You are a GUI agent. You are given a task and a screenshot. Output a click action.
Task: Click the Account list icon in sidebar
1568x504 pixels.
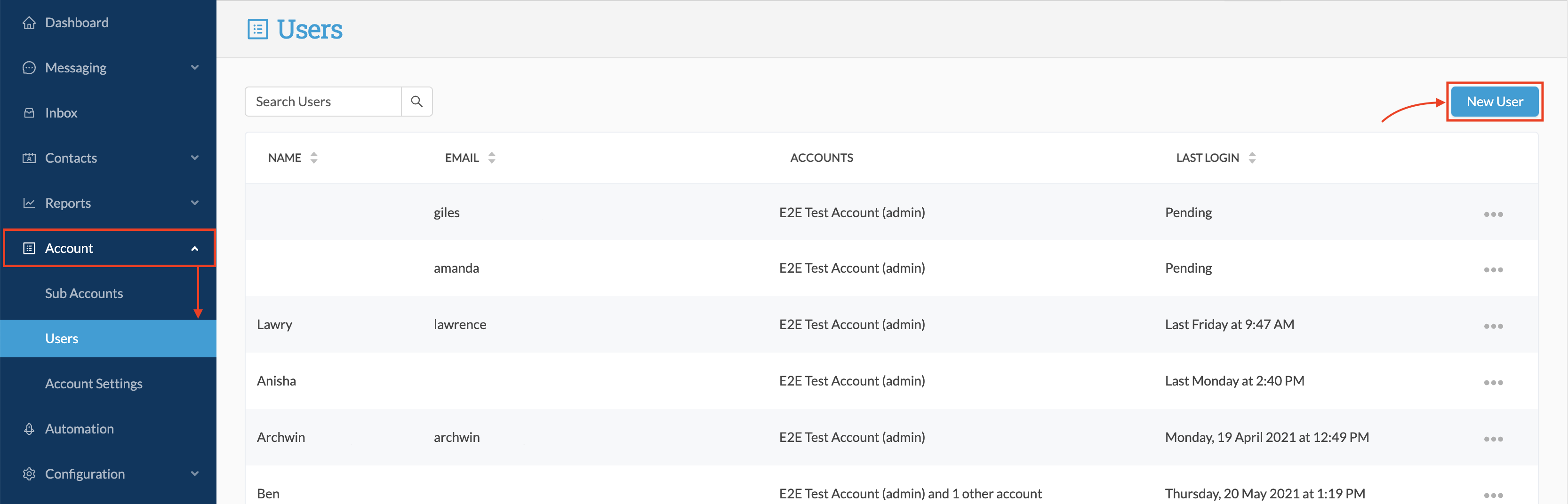point(29,248)
